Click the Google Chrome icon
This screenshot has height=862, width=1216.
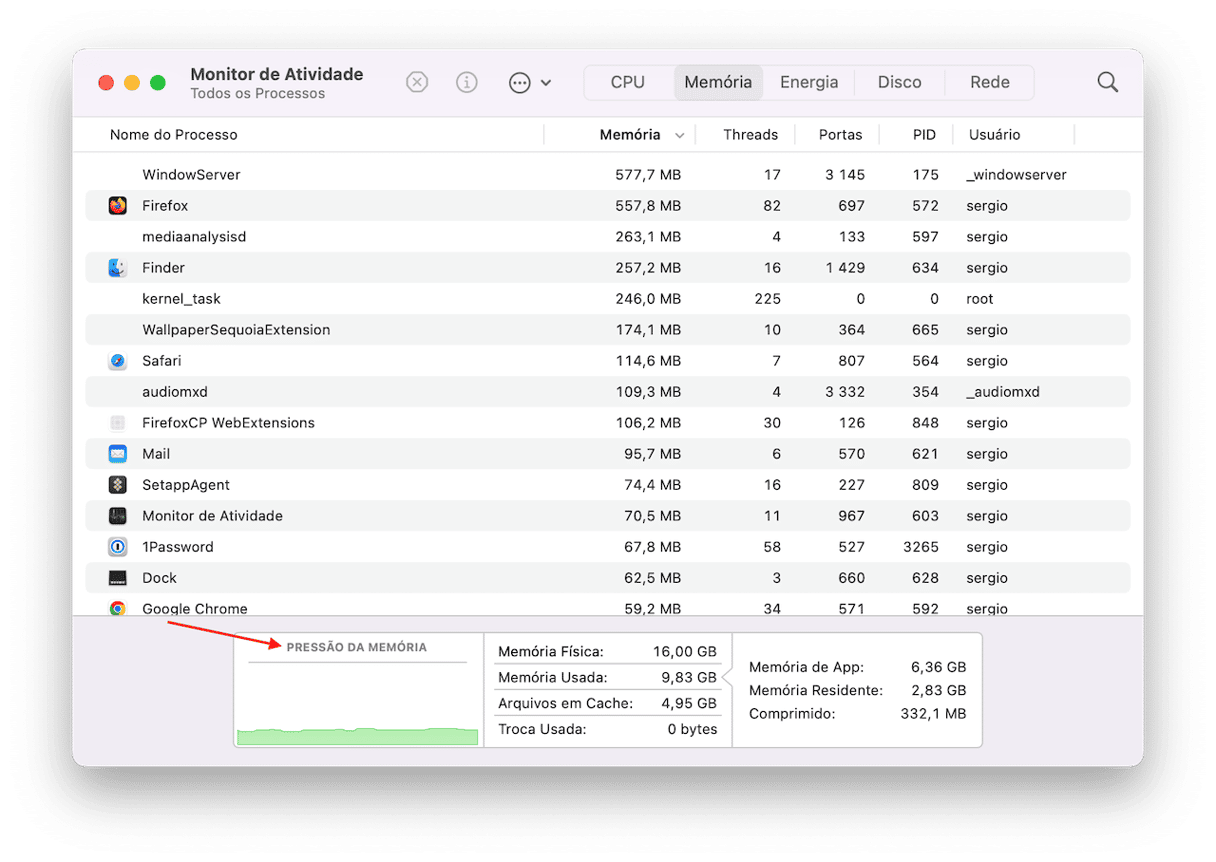click(x=118, y=608)
